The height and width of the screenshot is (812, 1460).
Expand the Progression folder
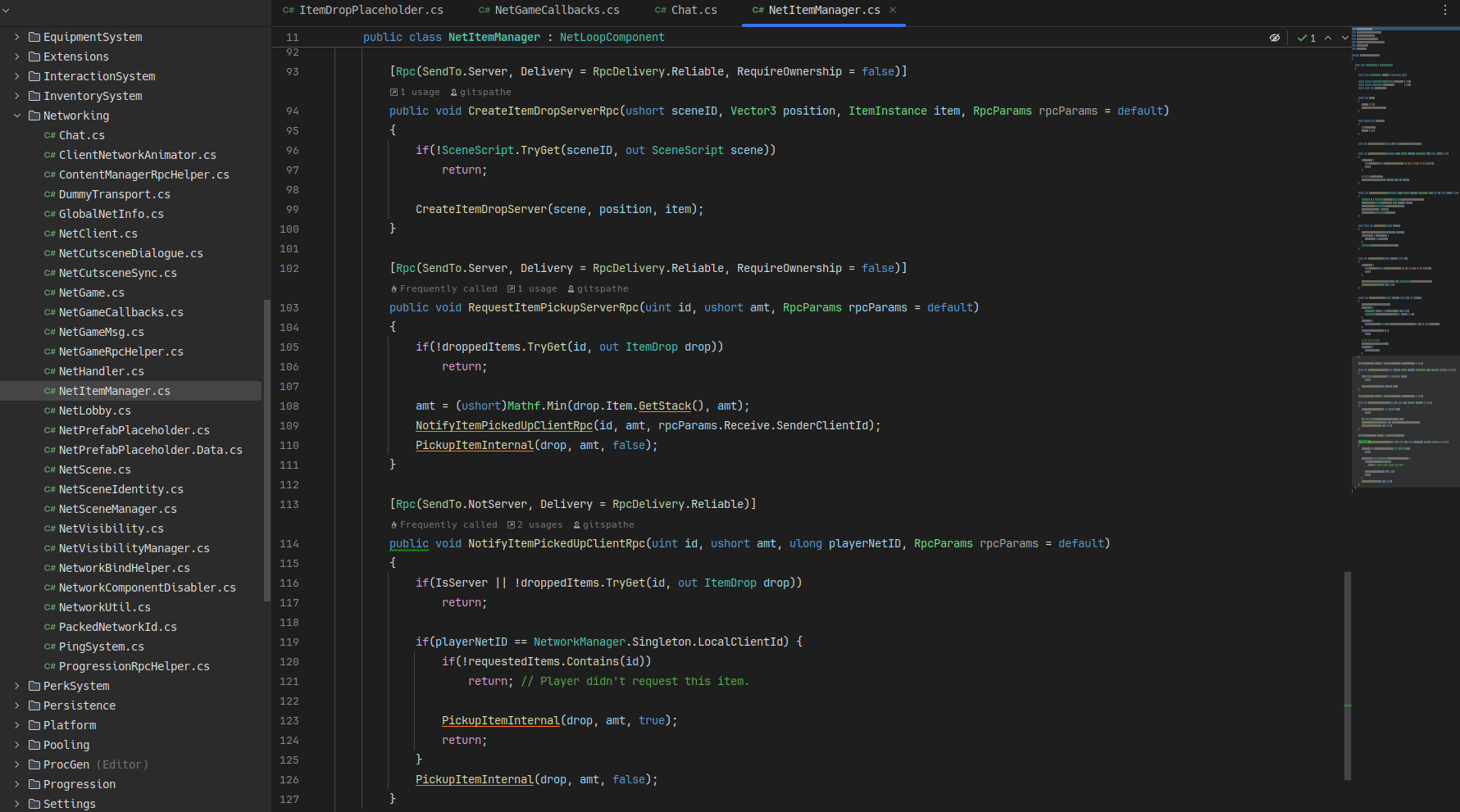16,784
